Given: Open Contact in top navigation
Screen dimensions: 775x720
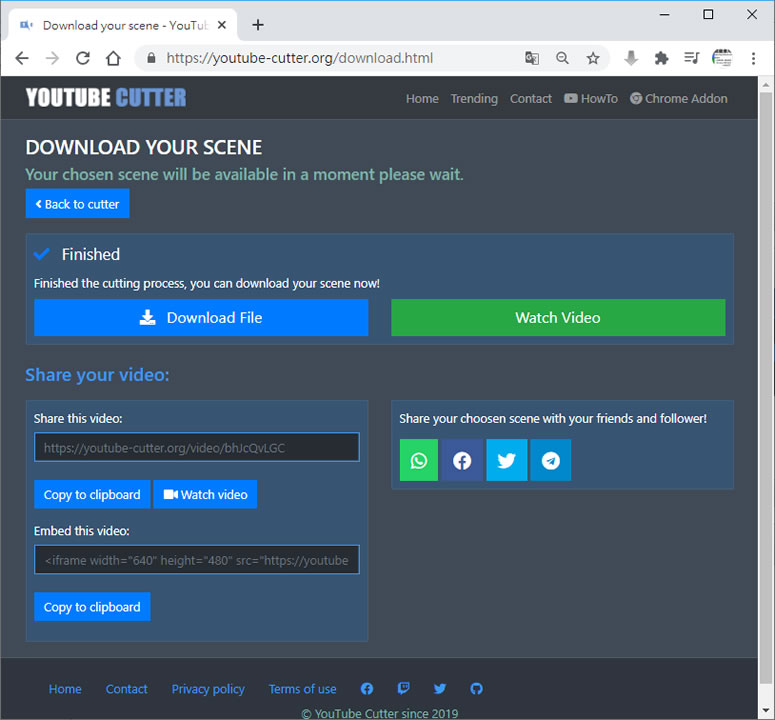Looking at the screenshot, I should pos(530,98).
